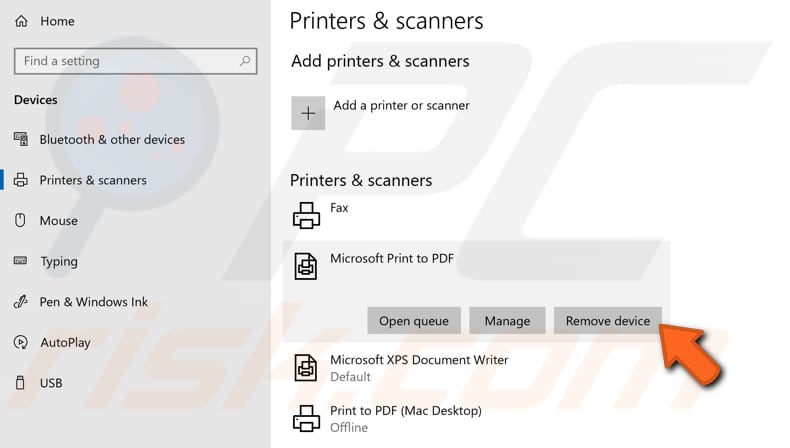Click the Pen & Windows Ink icon
This screenshot has width=790, height=448.
[21, 301]
